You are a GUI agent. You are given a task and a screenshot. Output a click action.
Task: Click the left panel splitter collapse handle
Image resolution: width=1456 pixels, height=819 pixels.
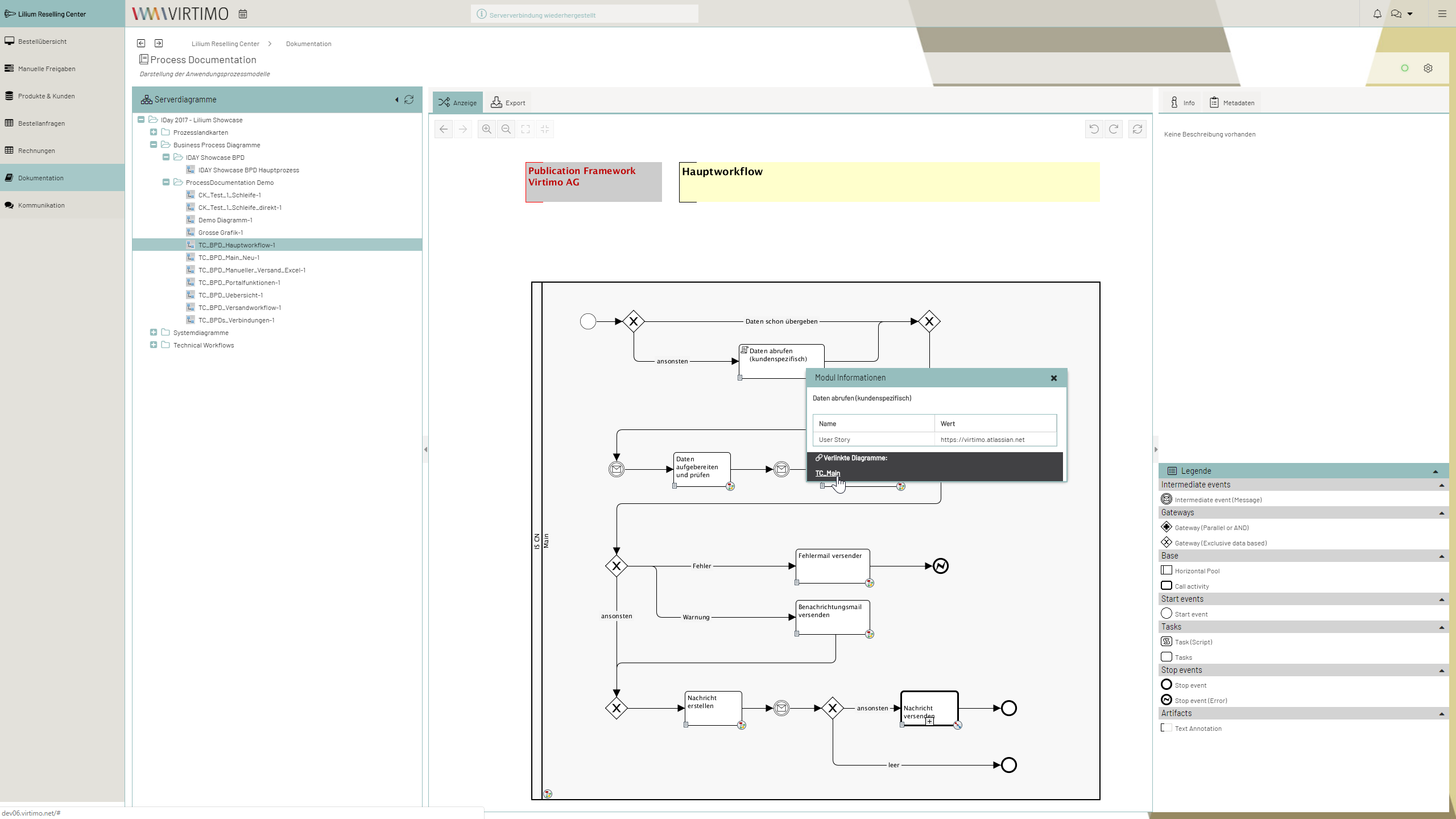(425, 449)
